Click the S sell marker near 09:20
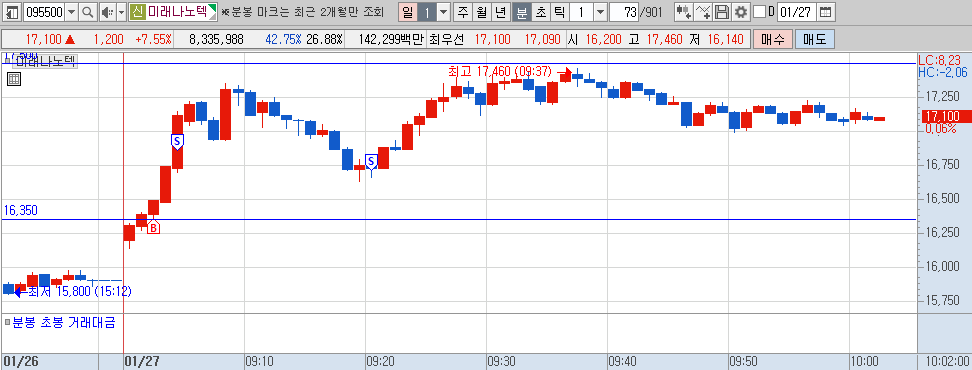 pyautogui.click(x=371, y=162)
